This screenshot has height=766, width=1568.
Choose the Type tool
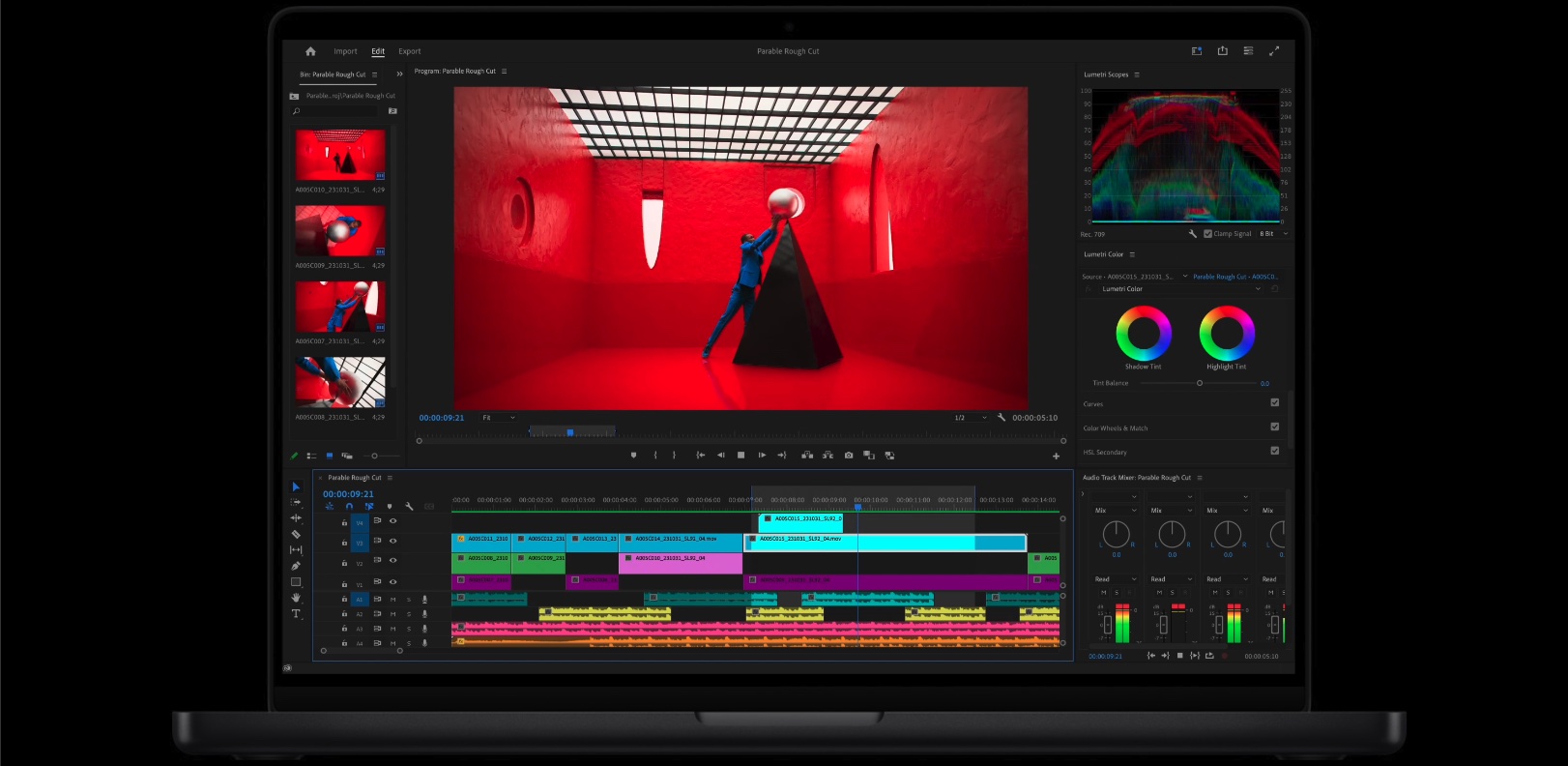pos(296,614)
